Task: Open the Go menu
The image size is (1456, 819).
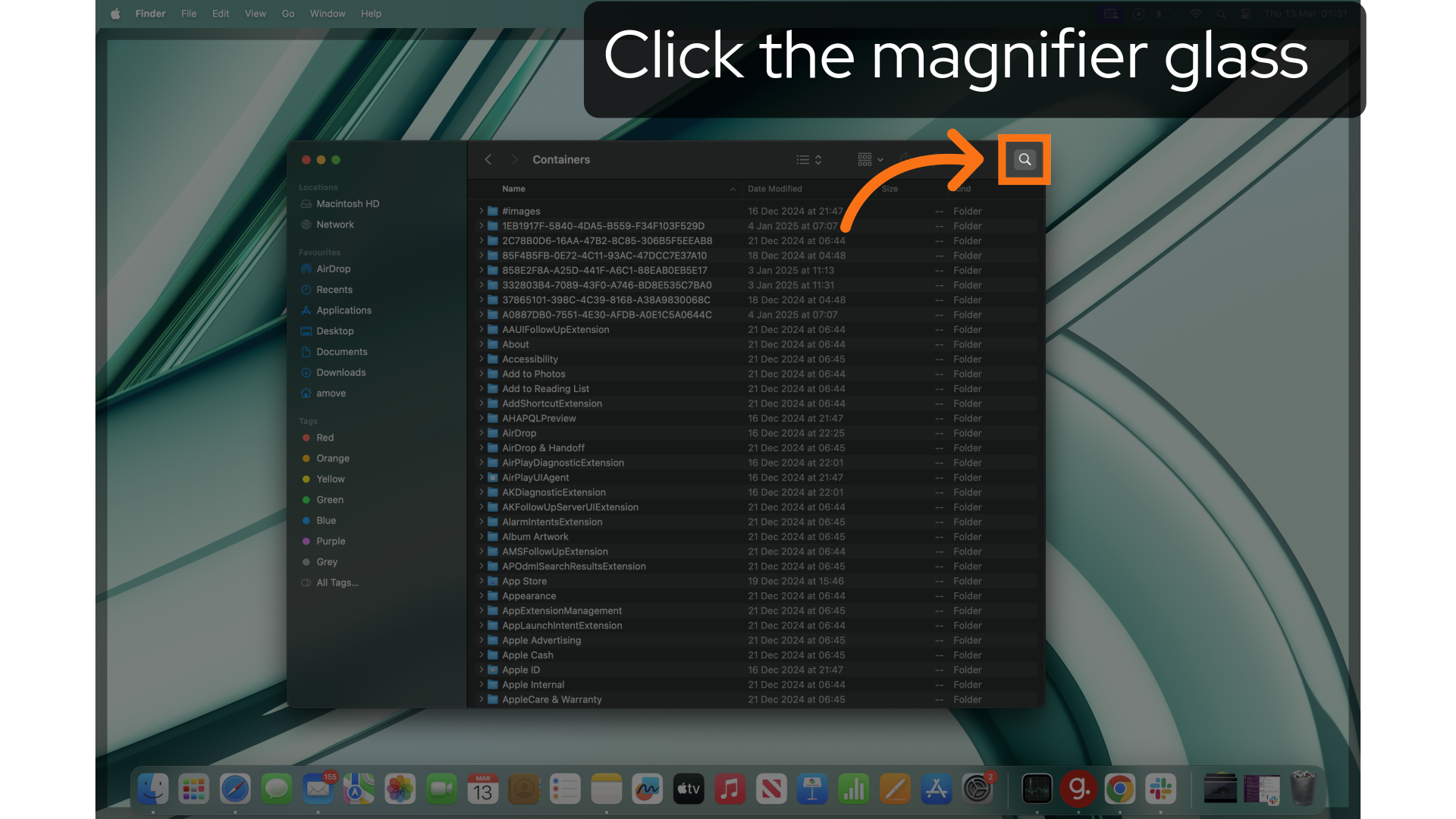Action: click(287, 14)
